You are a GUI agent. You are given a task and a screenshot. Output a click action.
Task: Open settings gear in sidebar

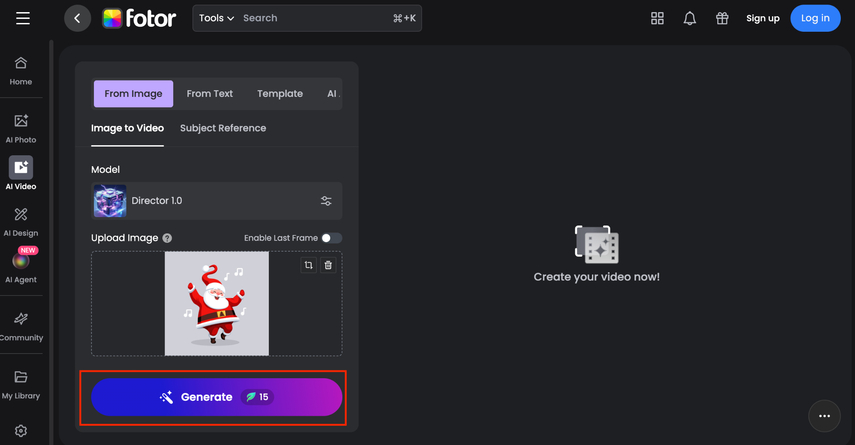[21, 431]
